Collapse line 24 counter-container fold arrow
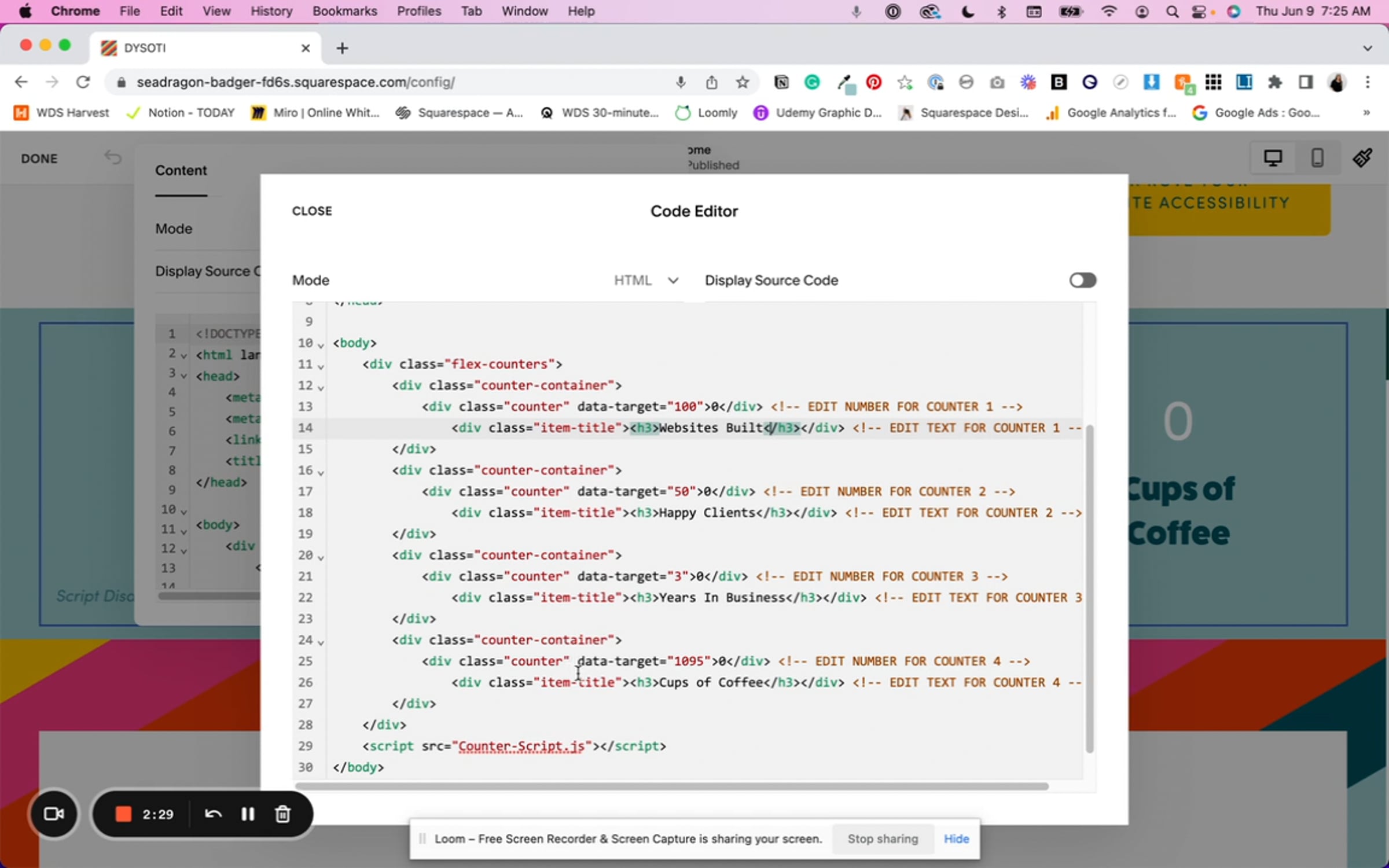Screen dimensions: 1389x868 point(321,642)
